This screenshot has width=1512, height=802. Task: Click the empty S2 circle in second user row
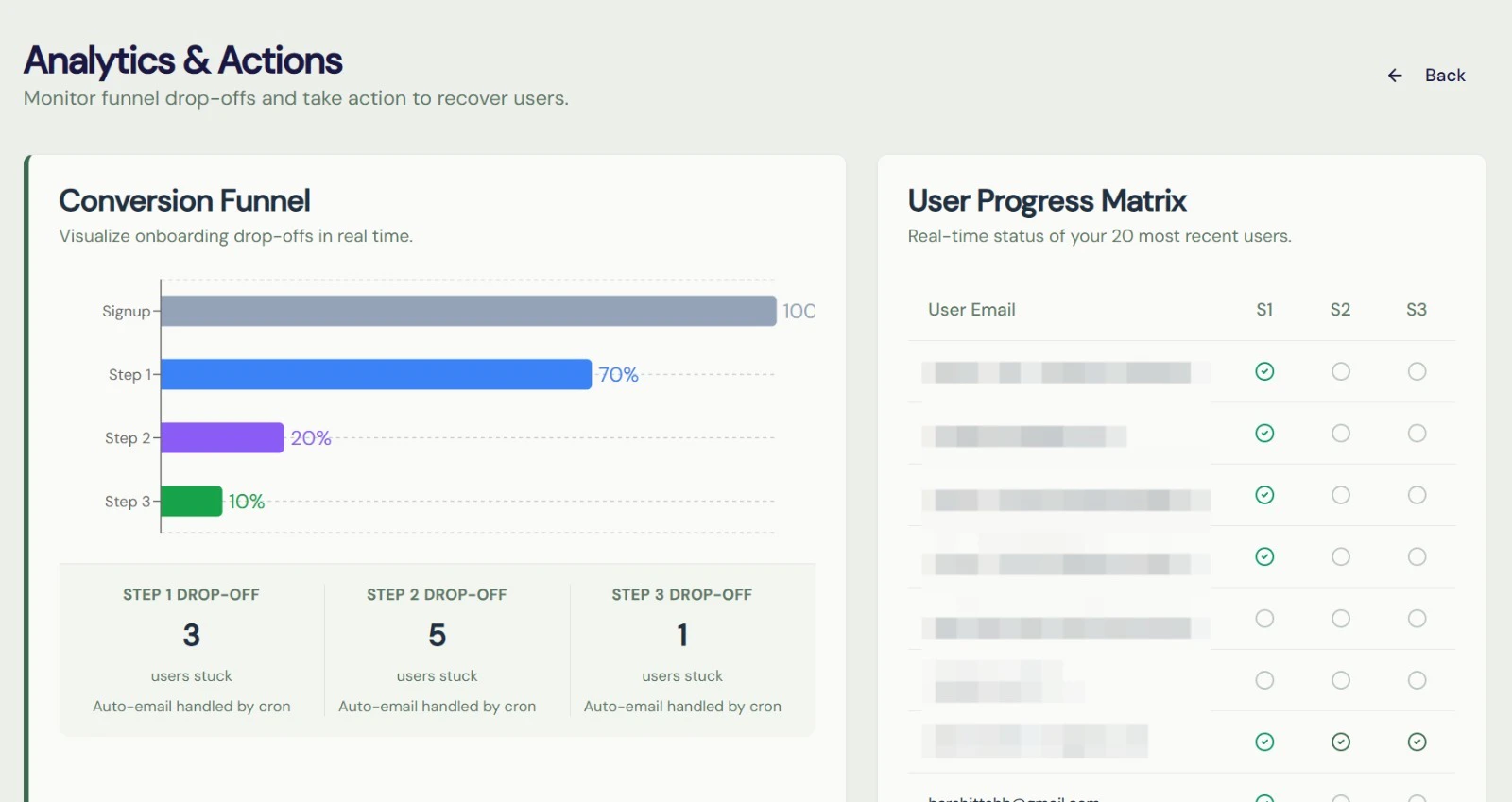1341,433
